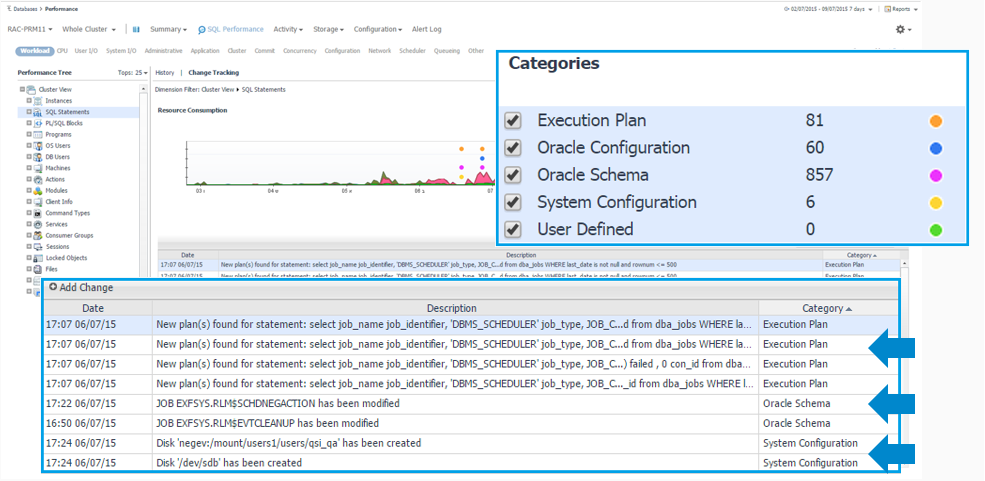Click the plus icon beside Add Change

pyautogui.click(x=53, y=287)
